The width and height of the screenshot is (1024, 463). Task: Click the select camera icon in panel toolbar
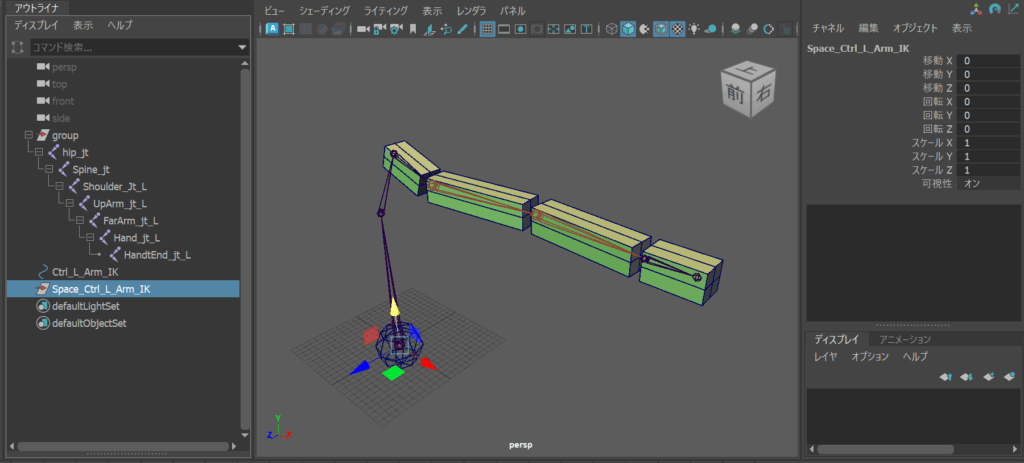pos(364,29)
